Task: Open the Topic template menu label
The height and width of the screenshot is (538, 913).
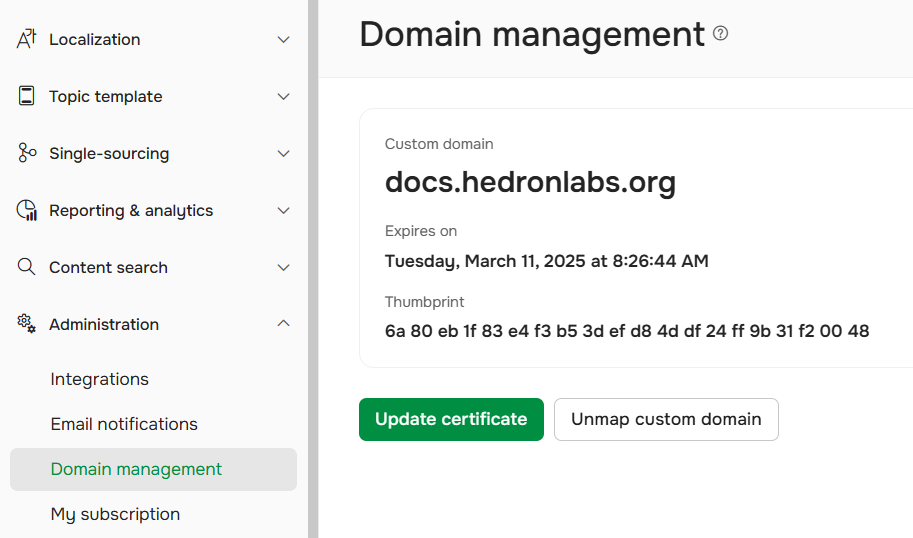Action: (105, 97)
